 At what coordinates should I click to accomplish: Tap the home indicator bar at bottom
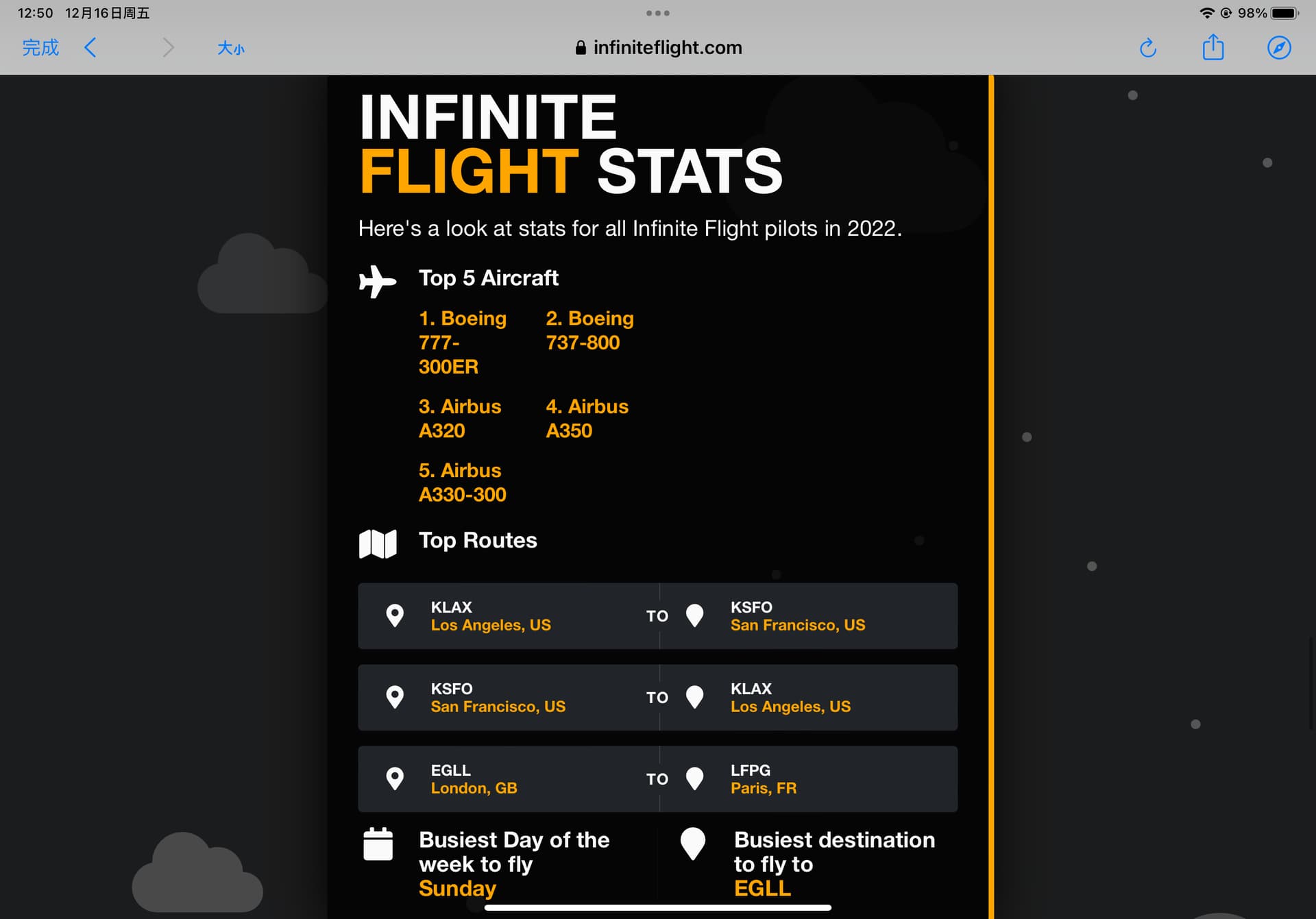pyautogui.click(x=657, y=908)
